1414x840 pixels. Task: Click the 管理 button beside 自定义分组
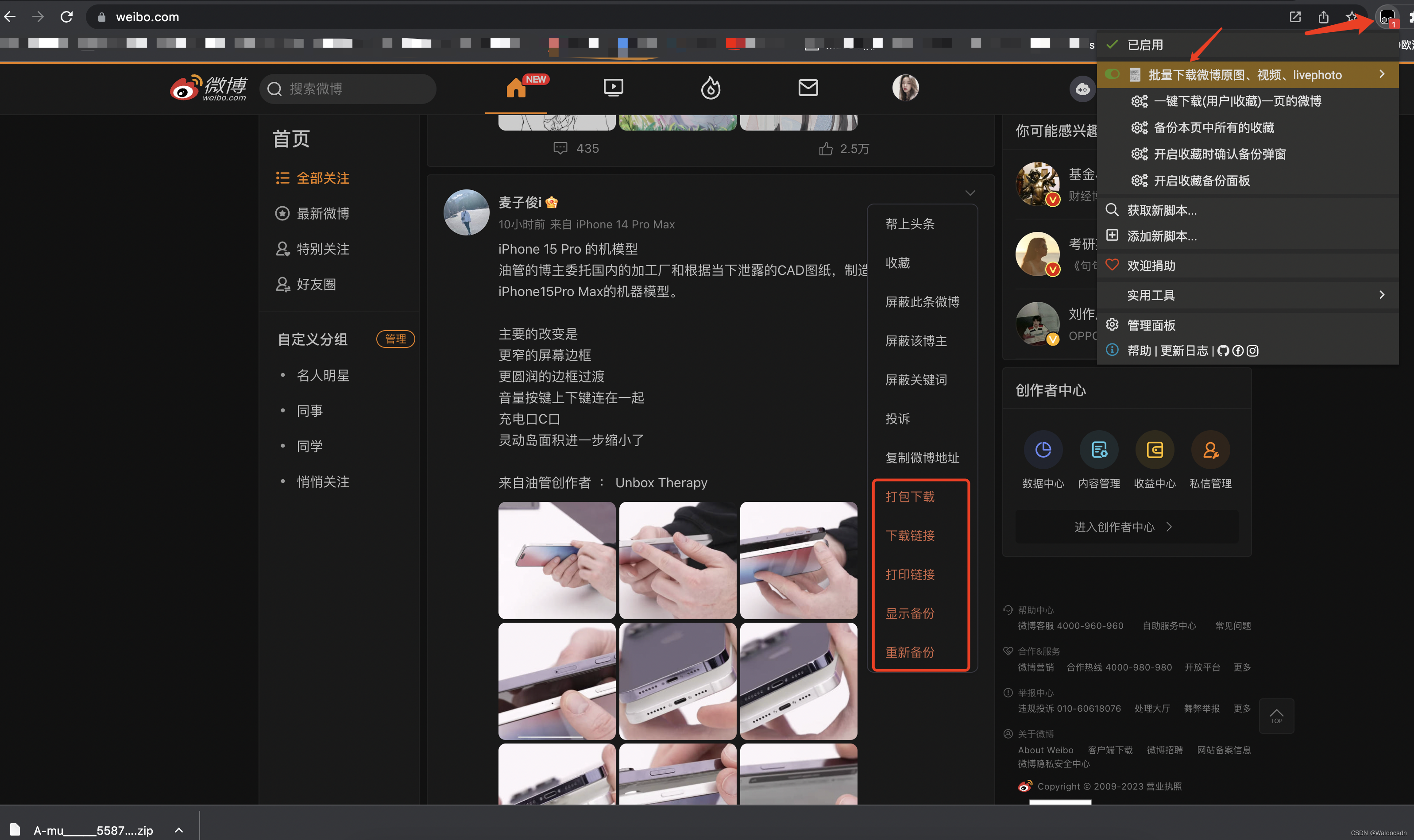395,339
